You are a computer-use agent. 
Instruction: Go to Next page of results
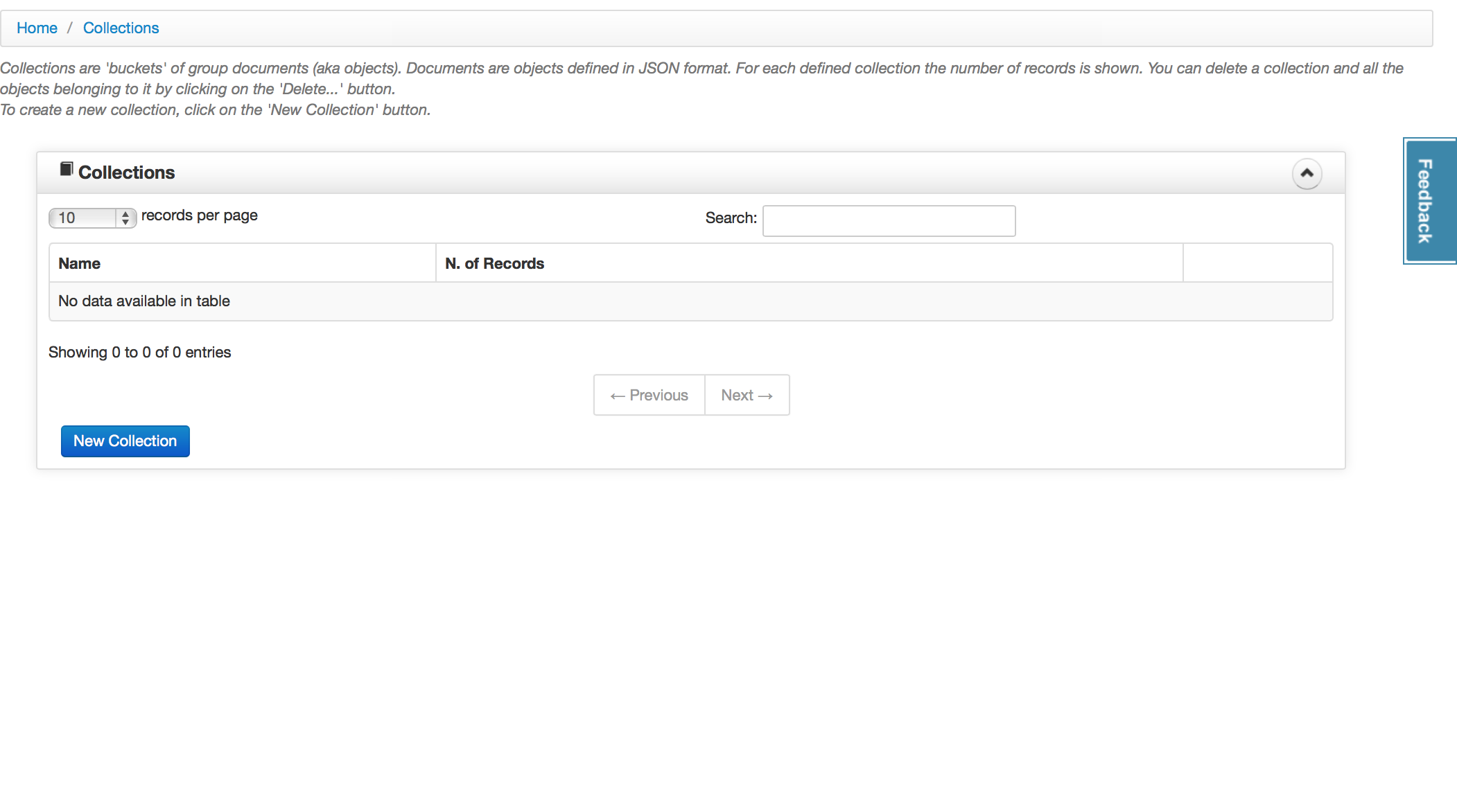click(747, 395)
